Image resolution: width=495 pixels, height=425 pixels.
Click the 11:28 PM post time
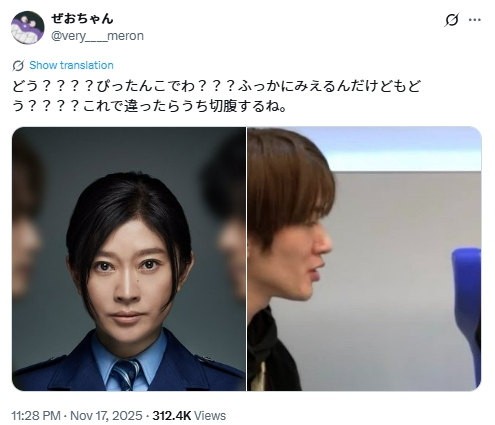click(x=36, y=416)
